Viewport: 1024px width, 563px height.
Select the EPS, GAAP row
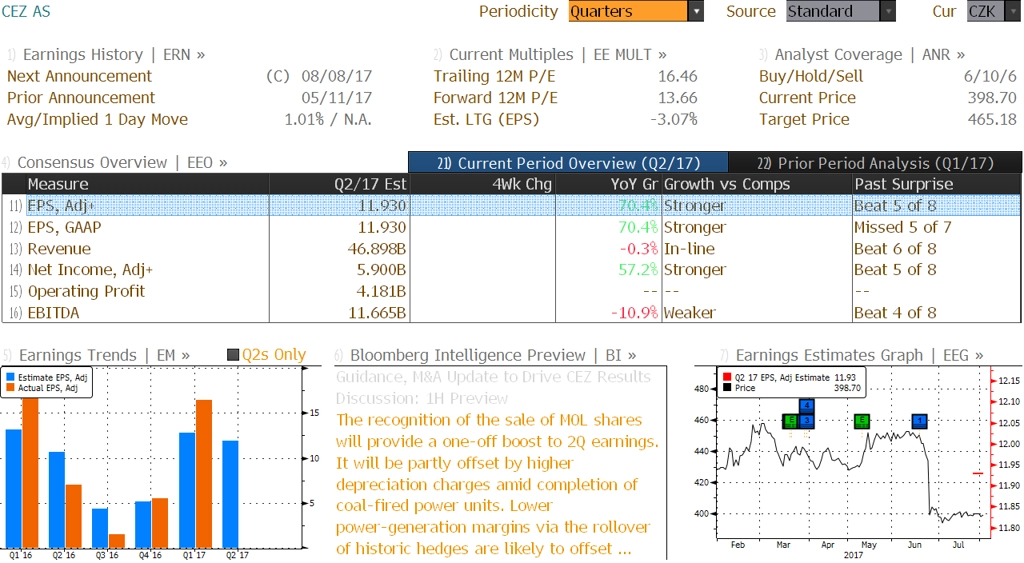(x=511, y=227)
